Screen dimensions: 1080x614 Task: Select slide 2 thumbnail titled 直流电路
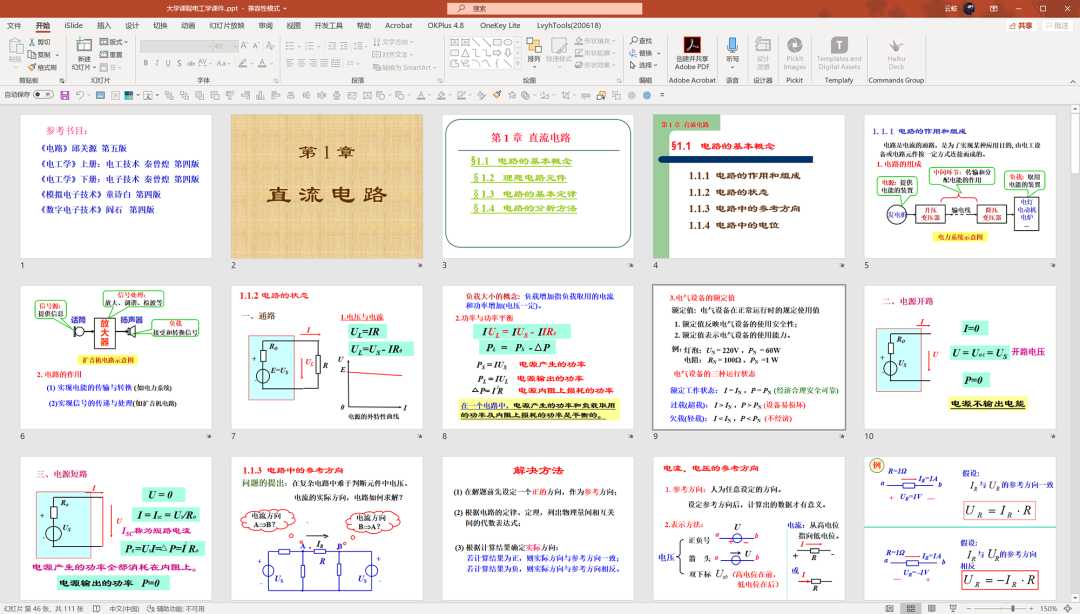tap(327, 186)
